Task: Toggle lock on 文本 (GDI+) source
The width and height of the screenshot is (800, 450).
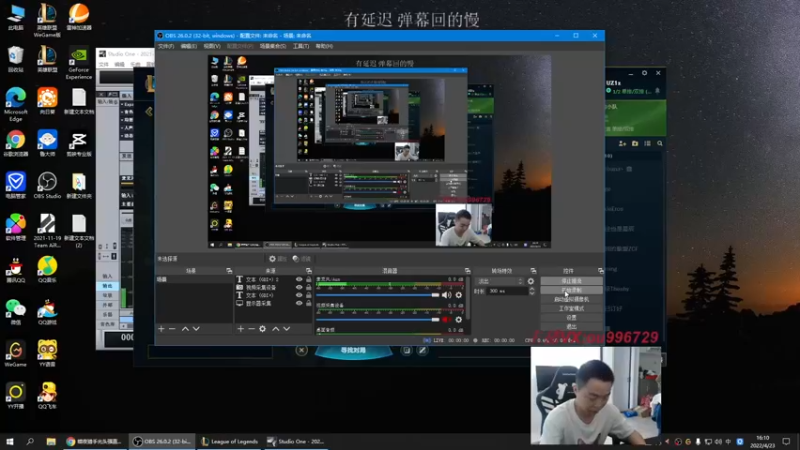Action: click(309, 295)
